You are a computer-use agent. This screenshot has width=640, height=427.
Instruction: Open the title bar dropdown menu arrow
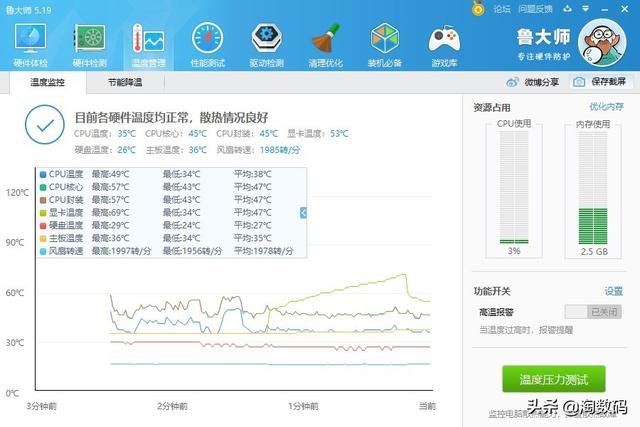[586, 8]
